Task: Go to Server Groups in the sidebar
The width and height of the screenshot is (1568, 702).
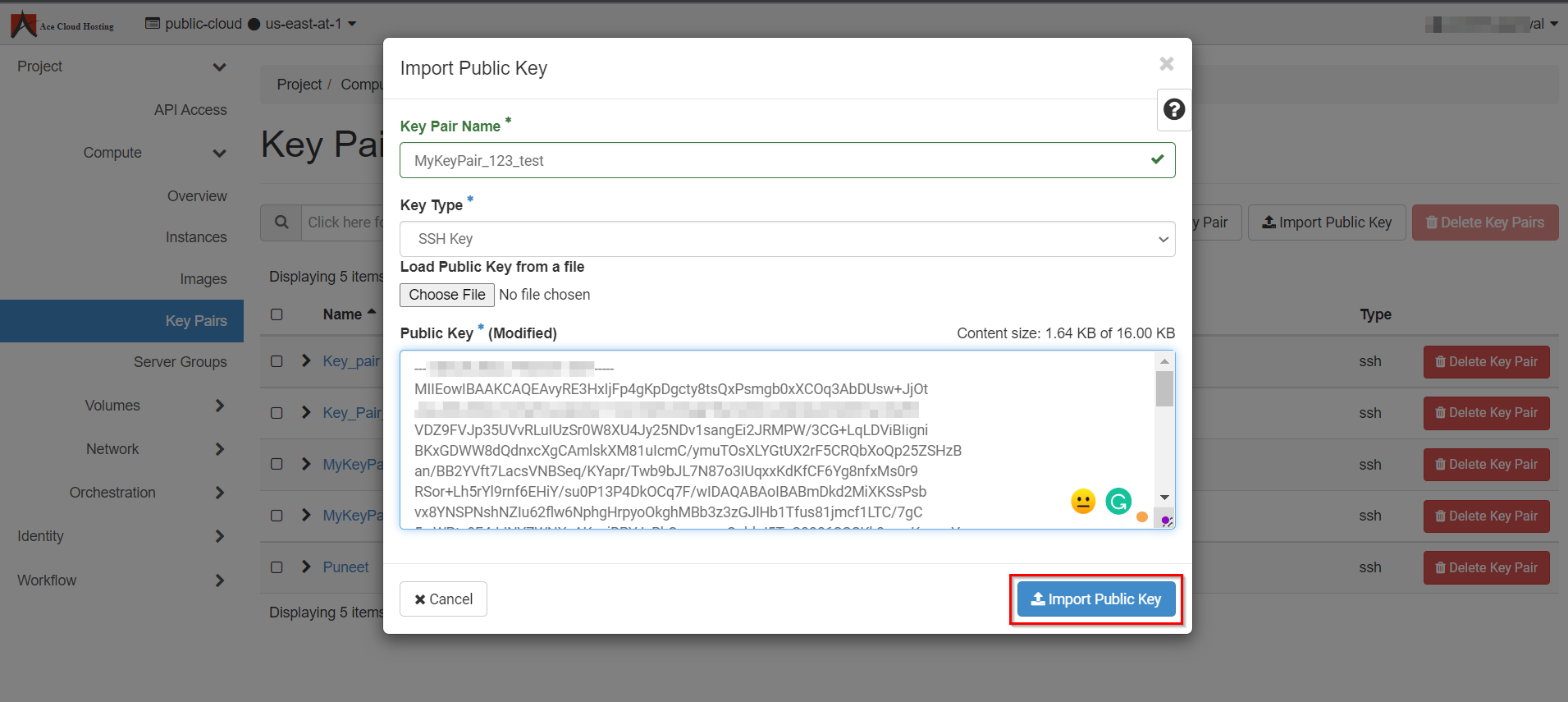Action: tap(180, 362)
